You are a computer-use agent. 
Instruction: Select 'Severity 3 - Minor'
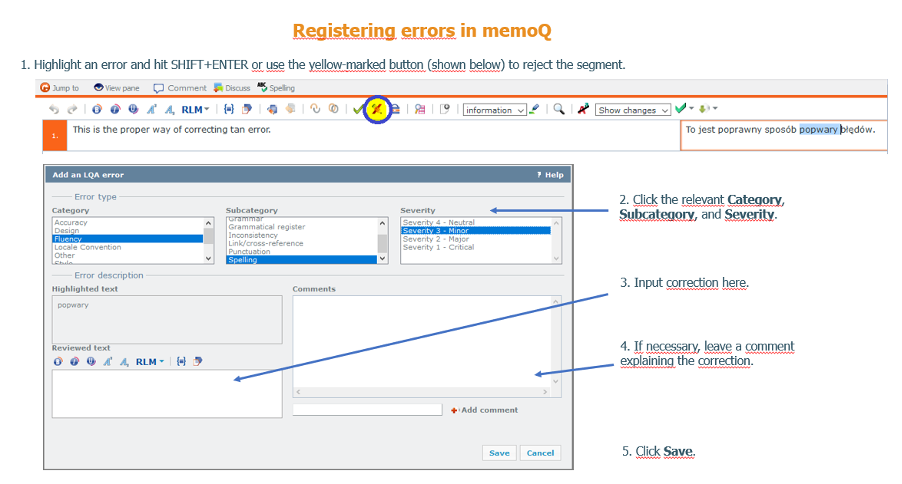pyautogui.click(x=476, y=230)
